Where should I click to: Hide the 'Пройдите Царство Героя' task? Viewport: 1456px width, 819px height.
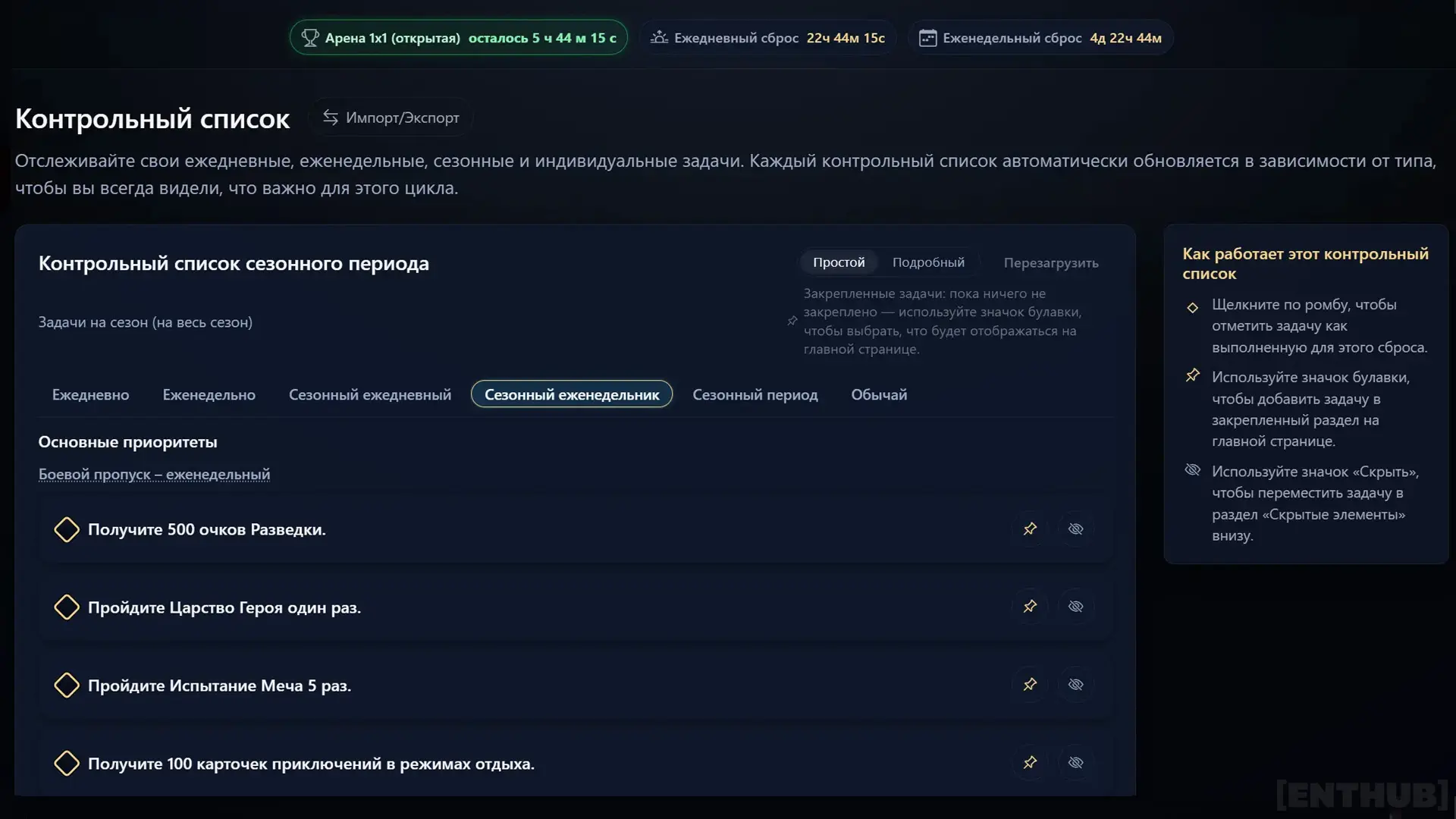[1075, 607]
